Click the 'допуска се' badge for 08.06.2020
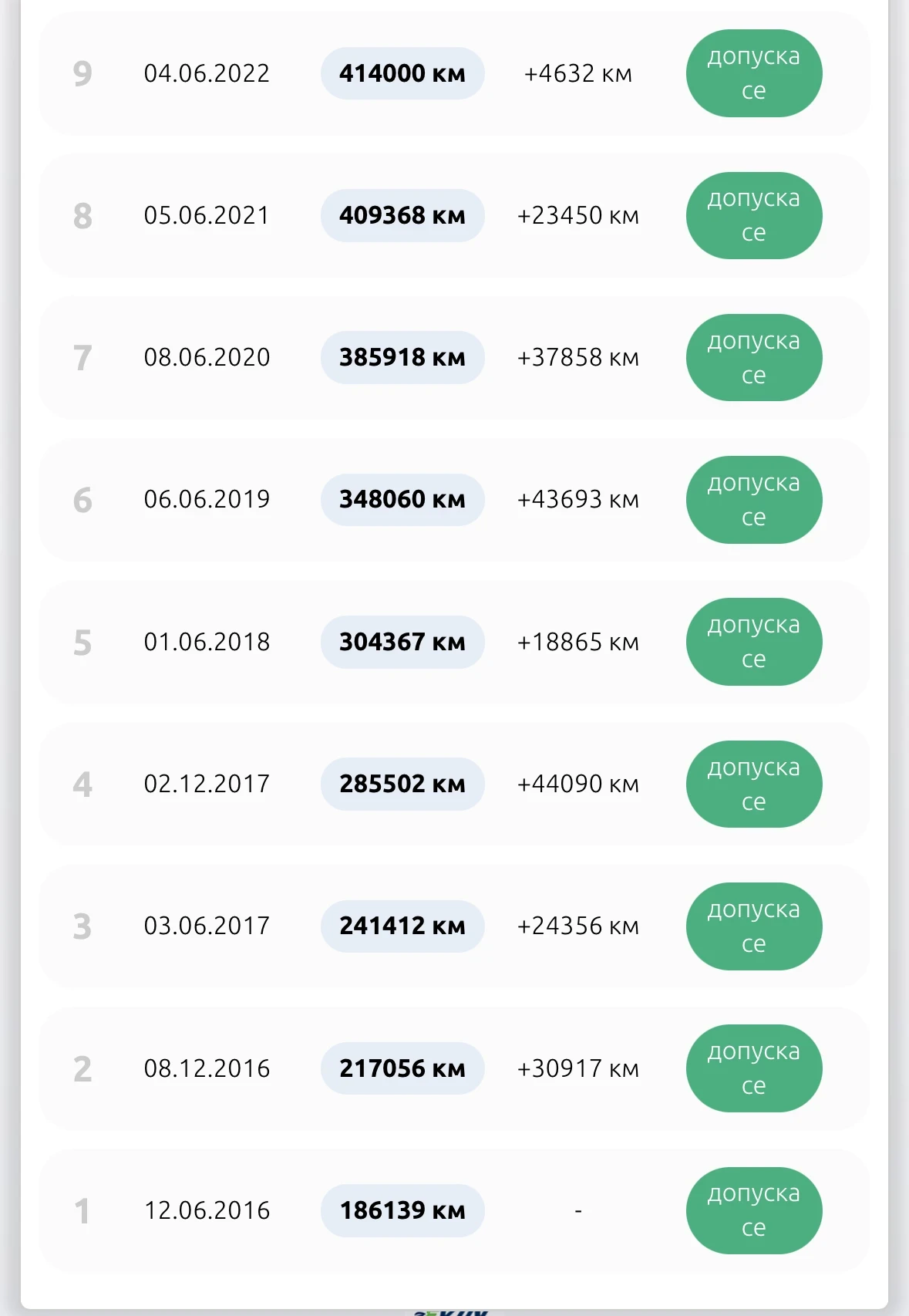The image size is (909, 1316). [x=754, y=358]
